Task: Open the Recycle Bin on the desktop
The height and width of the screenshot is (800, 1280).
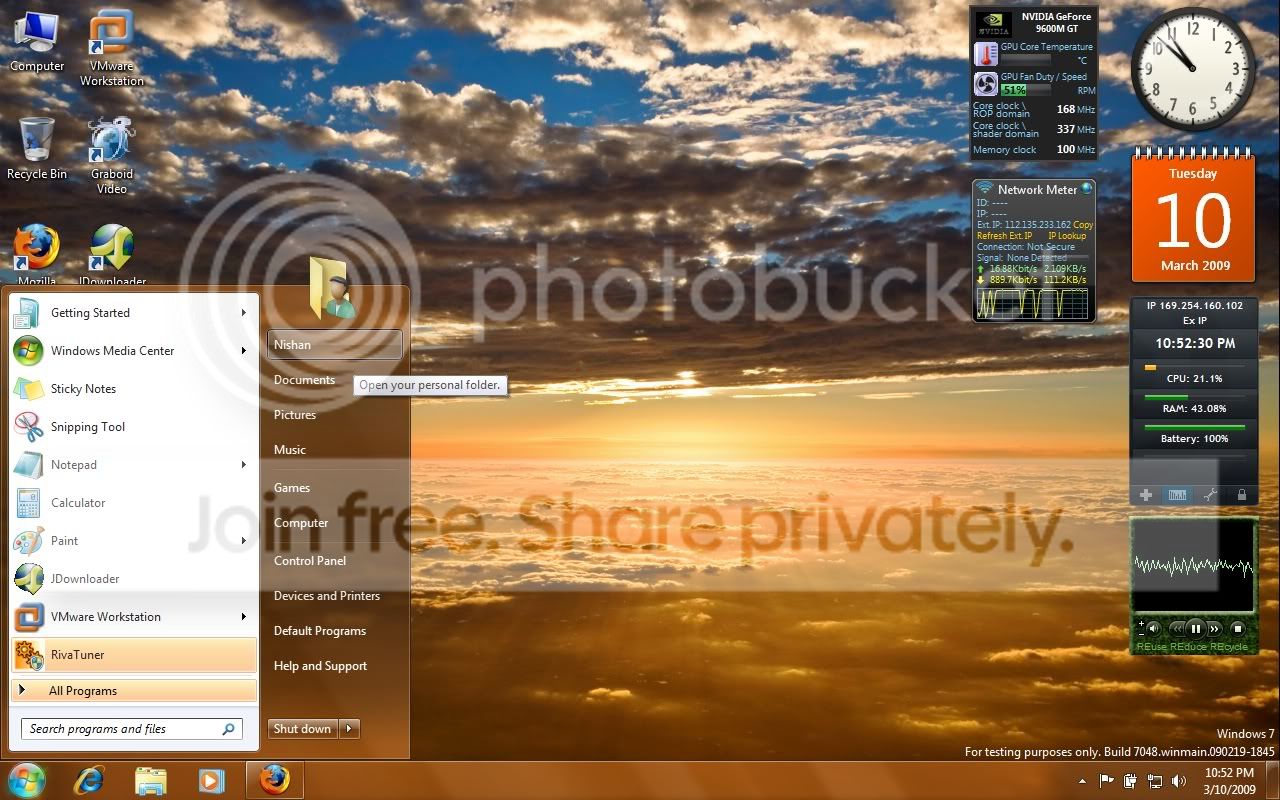Action: pos(37,148)
